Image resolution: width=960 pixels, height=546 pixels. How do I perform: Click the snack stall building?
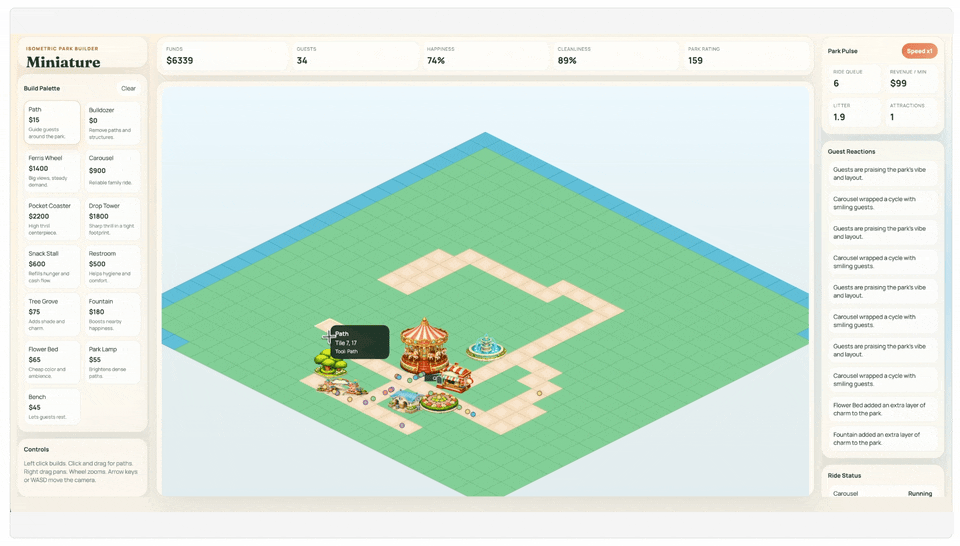click(x=456, y=377)
